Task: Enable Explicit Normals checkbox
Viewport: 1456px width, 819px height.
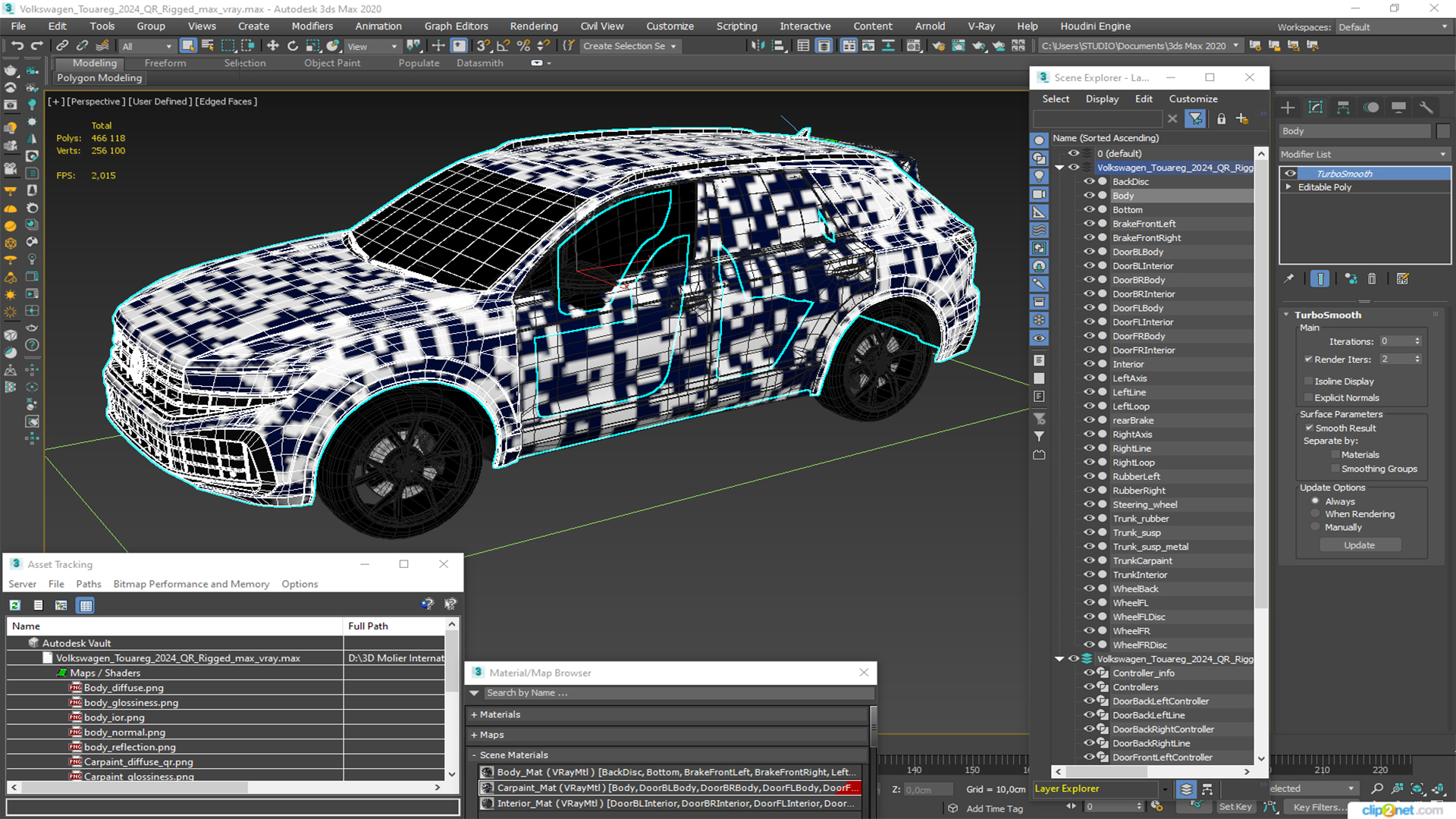Action: (1308, 398)
